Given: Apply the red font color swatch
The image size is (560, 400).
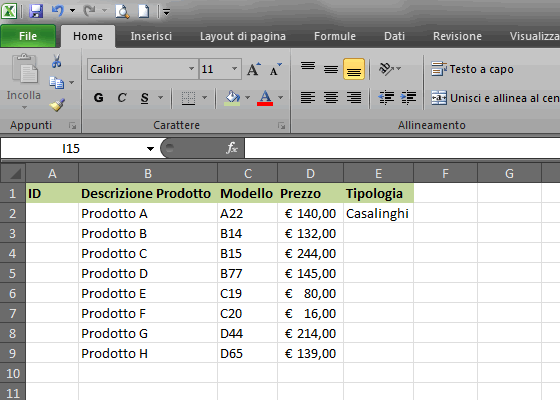Looking at the screenshot, I should pyautogui.click(x=265, y=98).
